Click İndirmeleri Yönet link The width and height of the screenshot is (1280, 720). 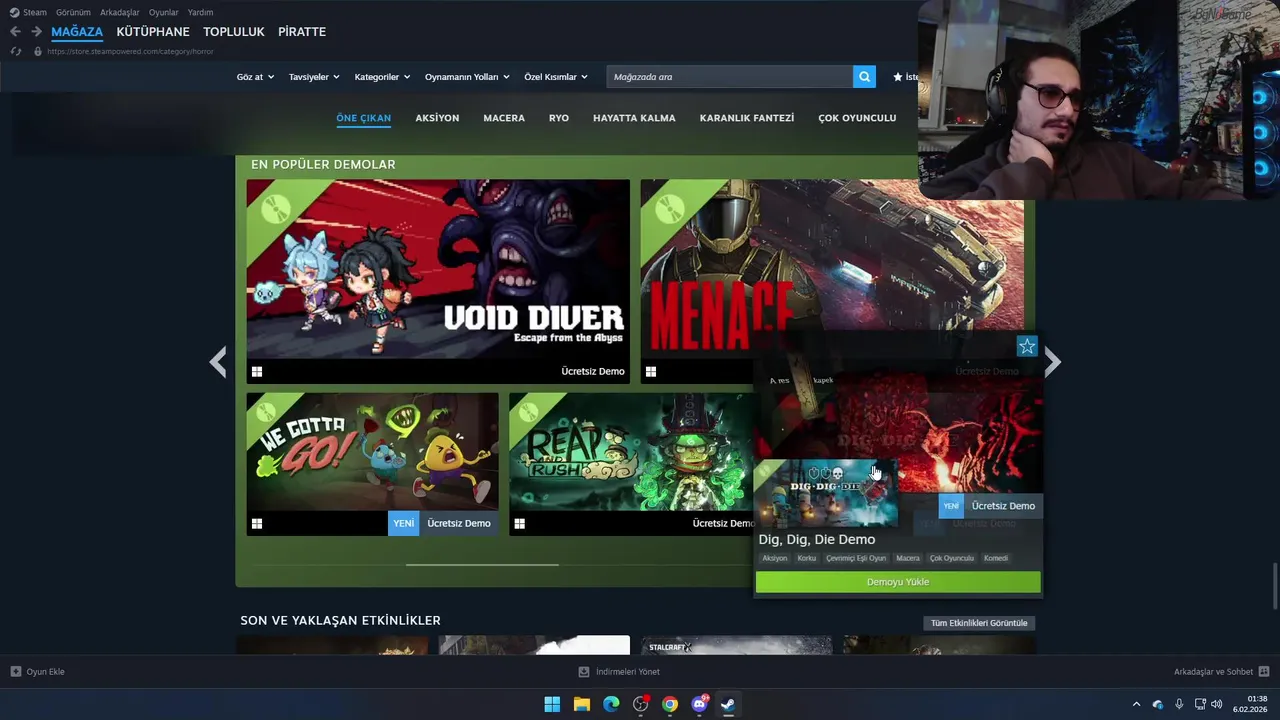[627, 672]
